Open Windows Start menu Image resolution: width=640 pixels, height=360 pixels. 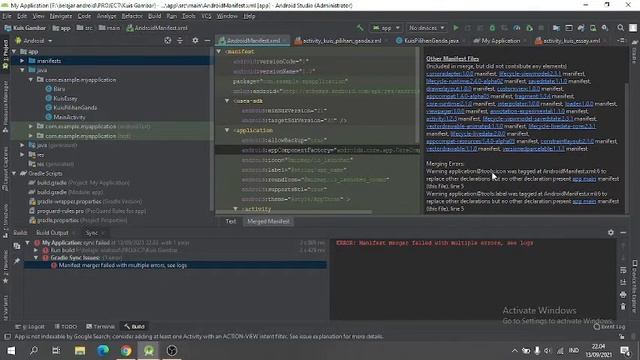11,351
